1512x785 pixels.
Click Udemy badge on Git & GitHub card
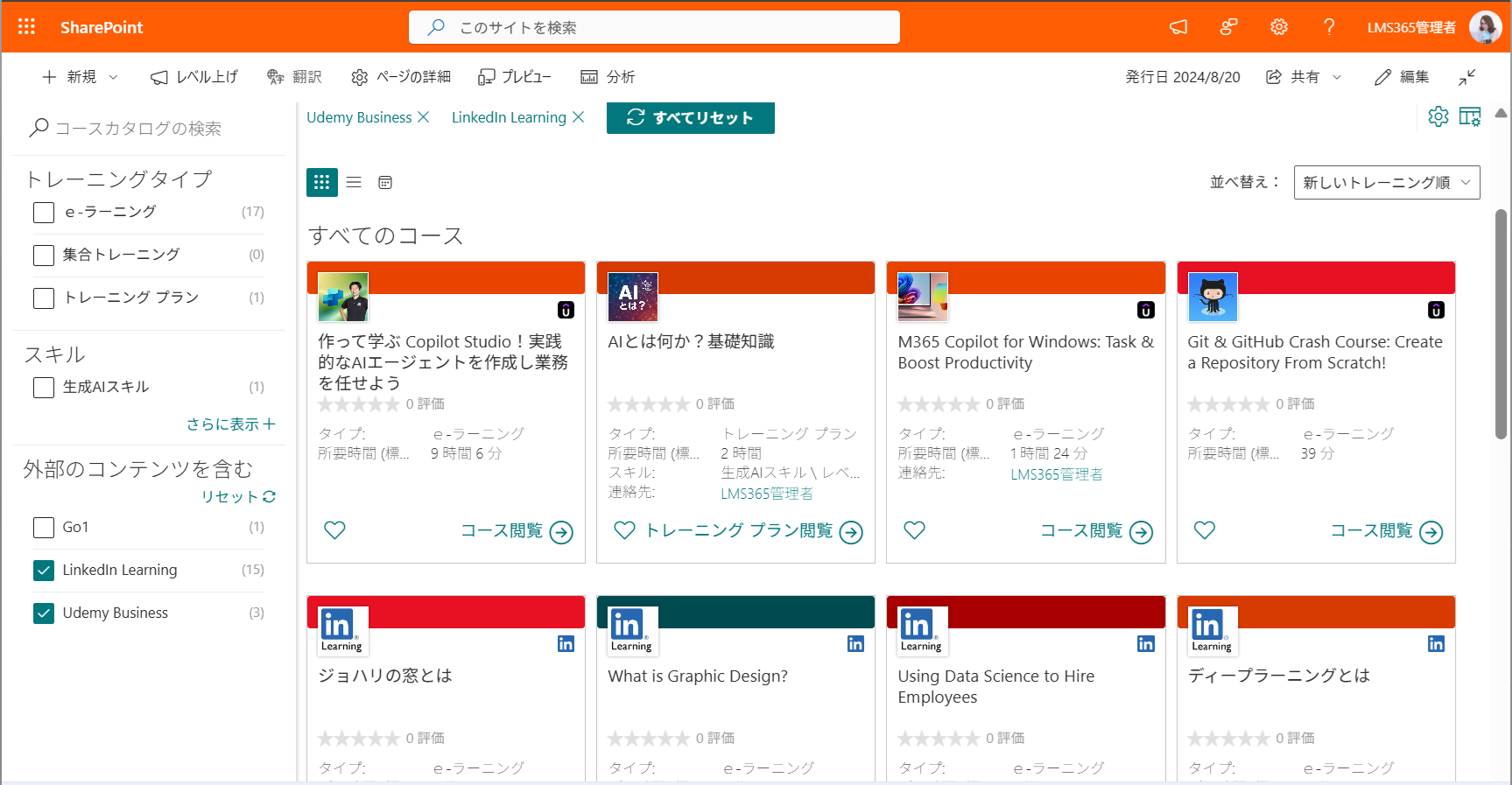1437,310
